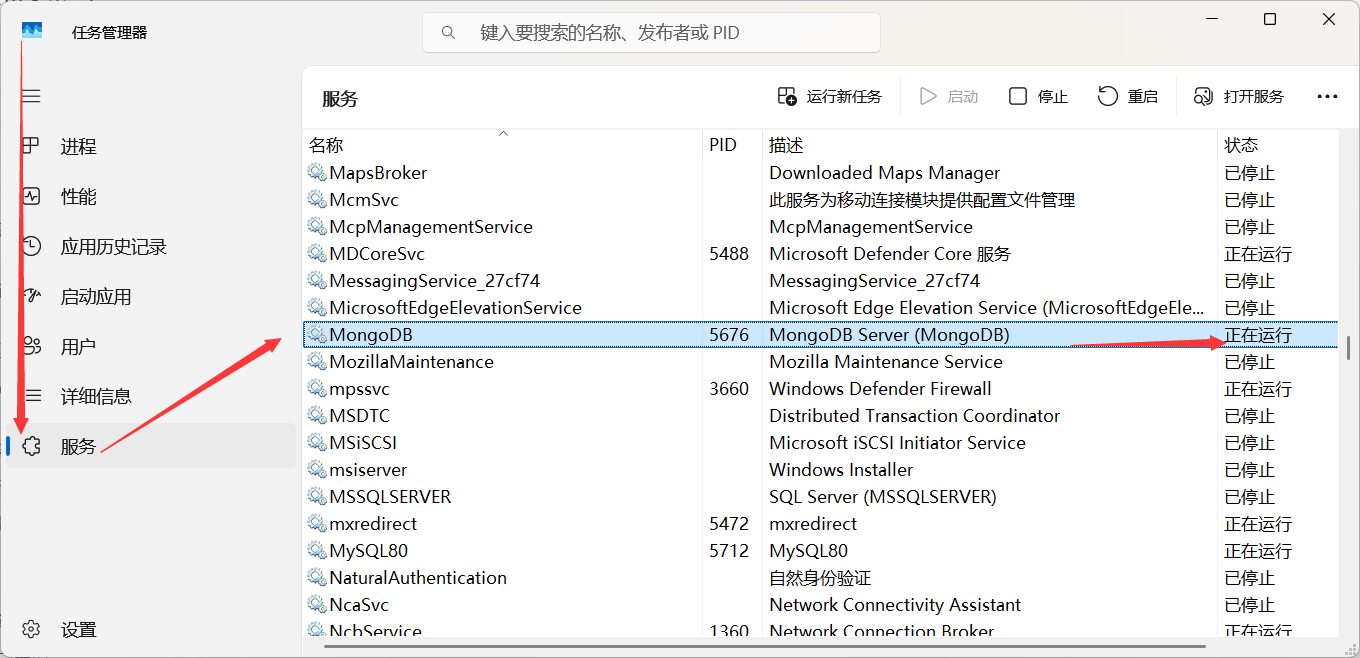This screenshot has width=1360, height=658.
Task: Open the 用户 page
Action: coord(150,347)
